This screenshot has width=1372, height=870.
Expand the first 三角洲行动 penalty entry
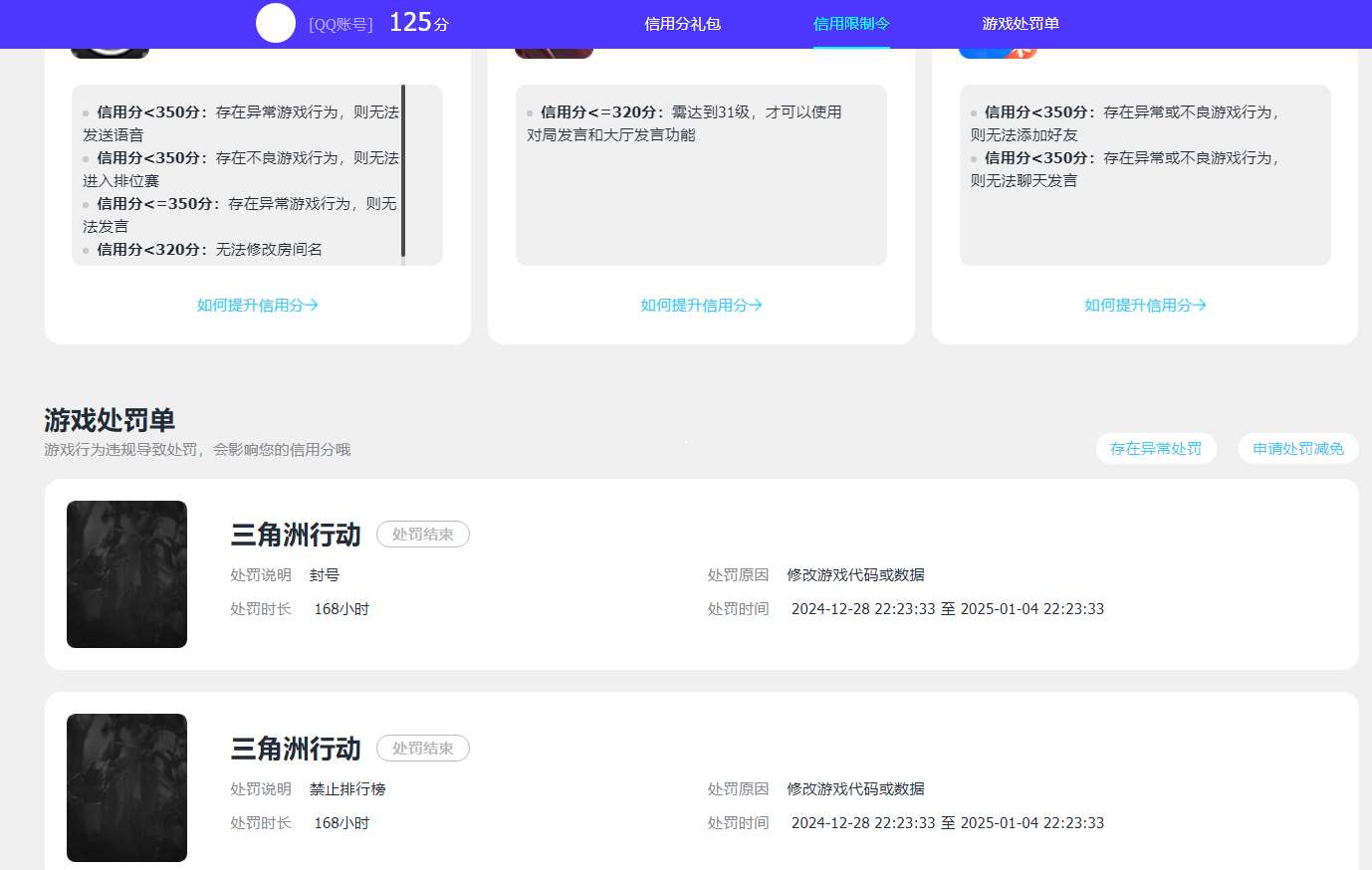point(295,535)
